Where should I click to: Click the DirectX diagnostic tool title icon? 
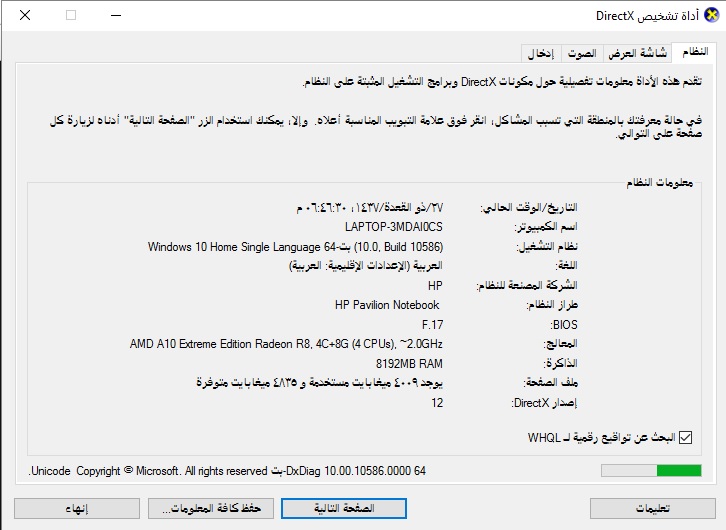(x=712, y=15)
